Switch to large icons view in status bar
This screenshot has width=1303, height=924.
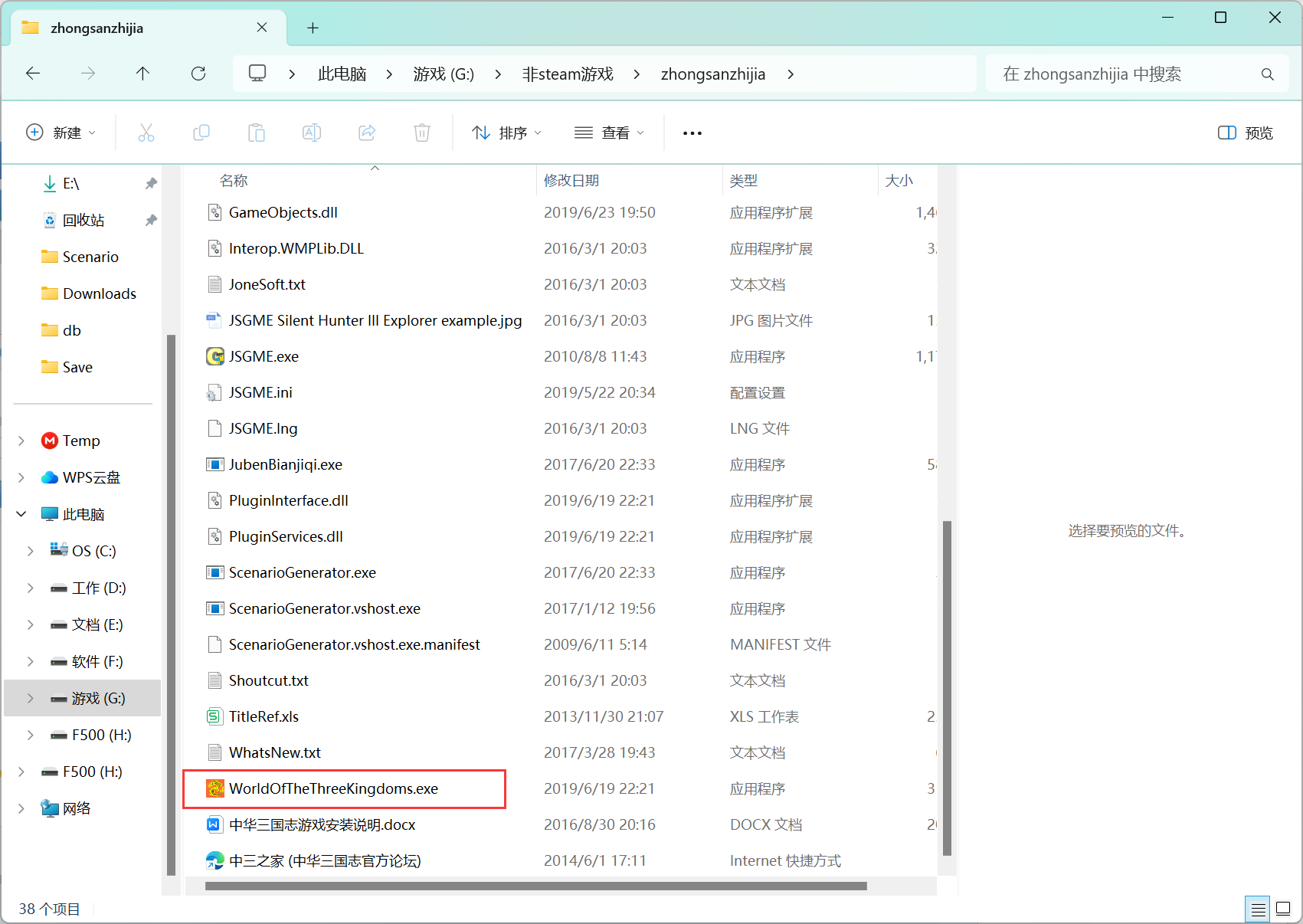(x=1283, y=909)
